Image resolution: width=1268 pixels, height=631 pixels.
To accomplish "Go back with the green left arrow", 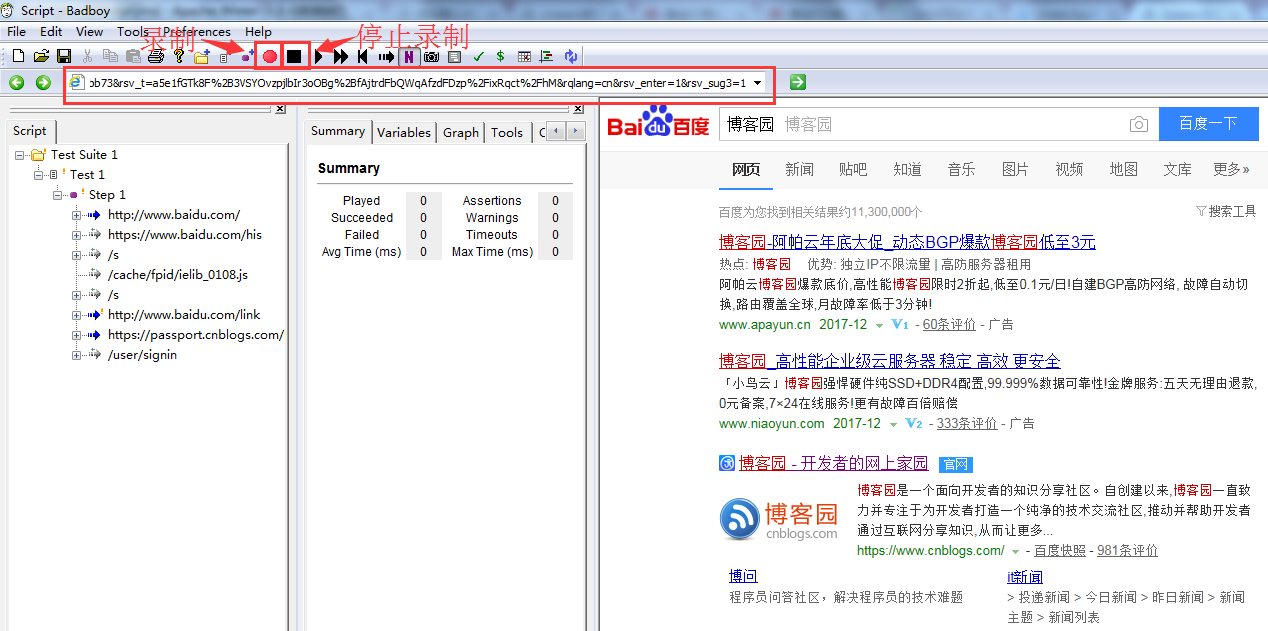I will [17, 82].
